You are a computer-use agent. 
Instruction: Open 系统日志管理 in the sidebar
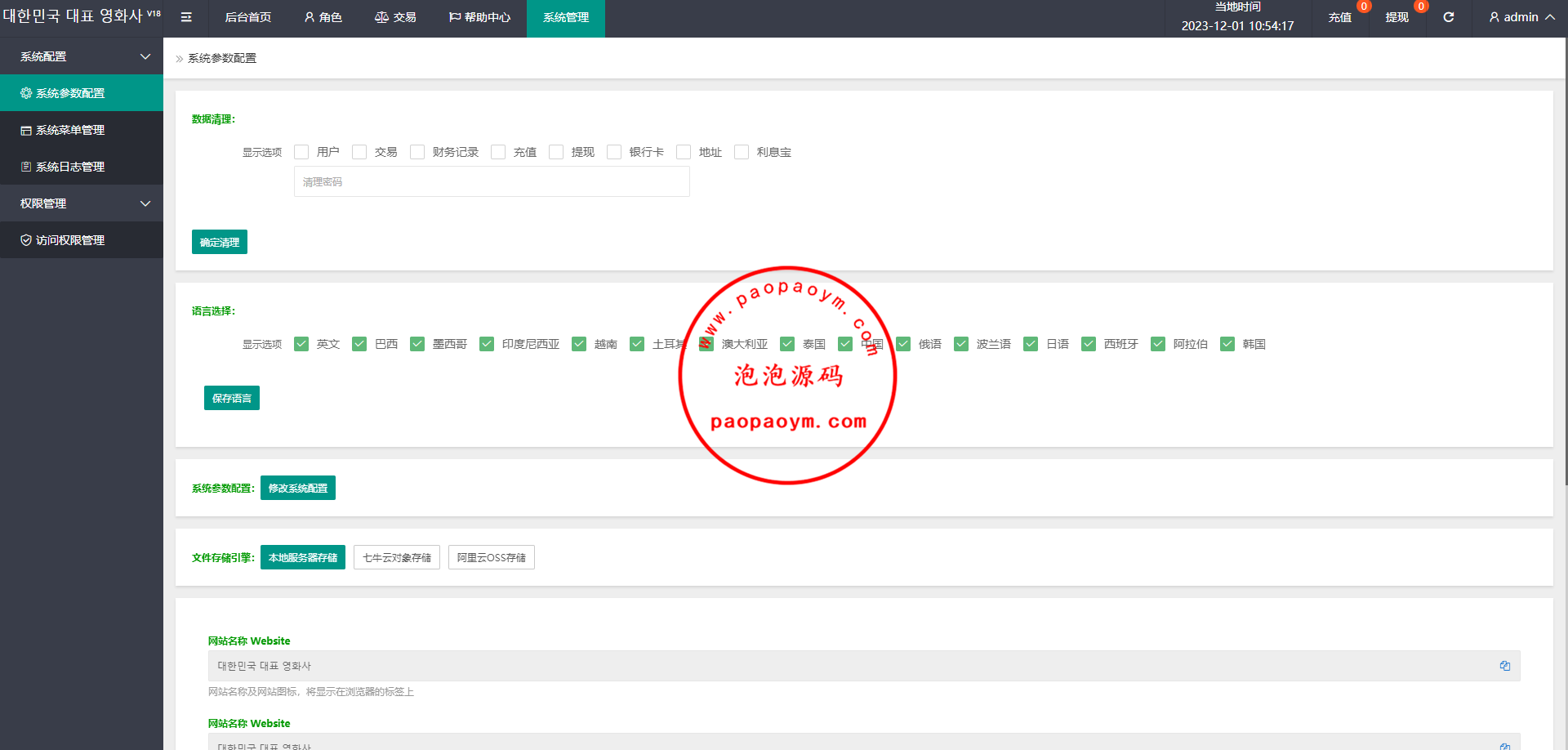pos(82,167)
